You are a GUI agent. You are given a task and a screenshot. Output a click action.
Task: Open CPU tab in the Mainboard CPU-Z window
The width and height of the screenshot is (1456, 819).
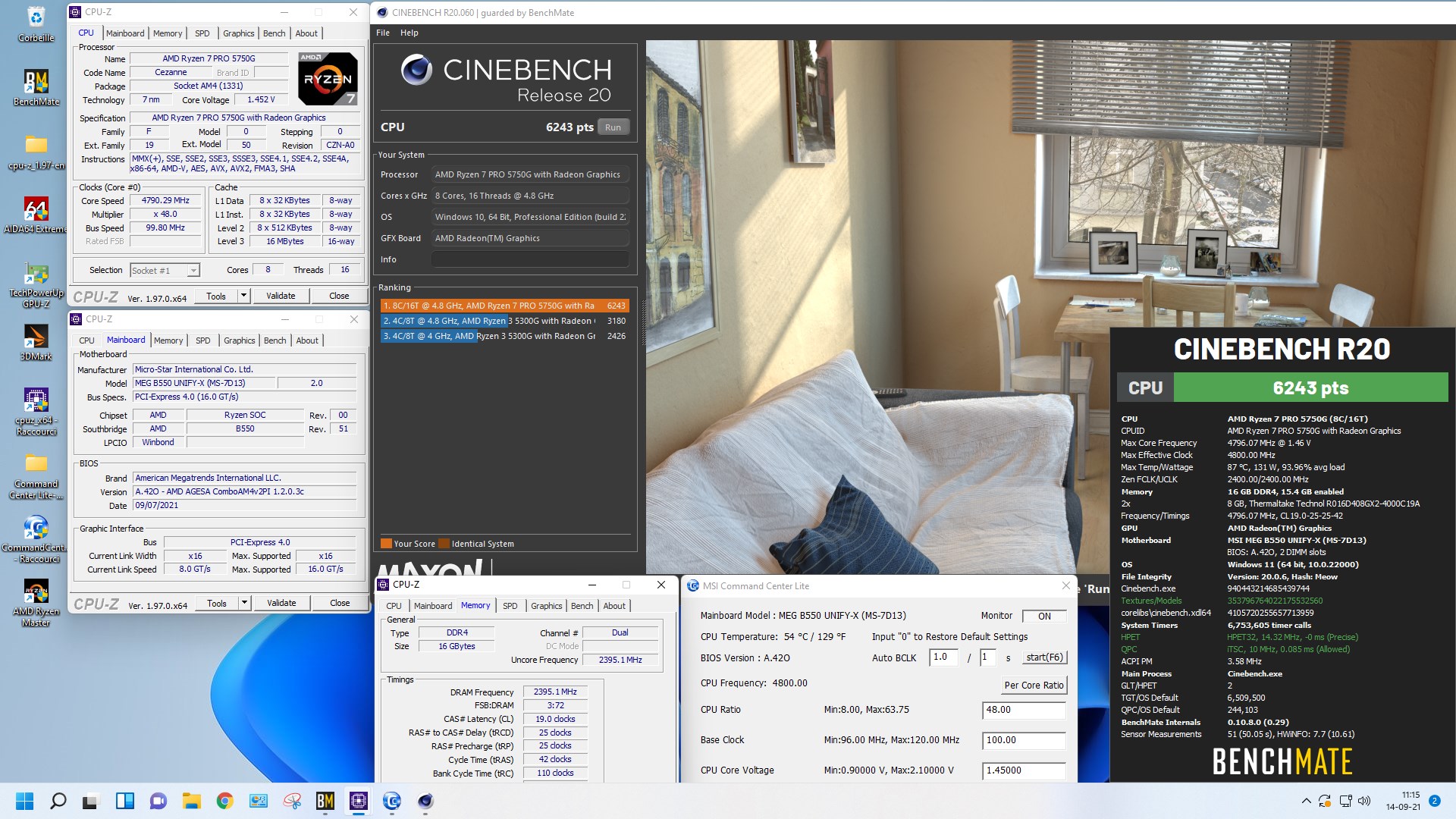click(87, 340)
